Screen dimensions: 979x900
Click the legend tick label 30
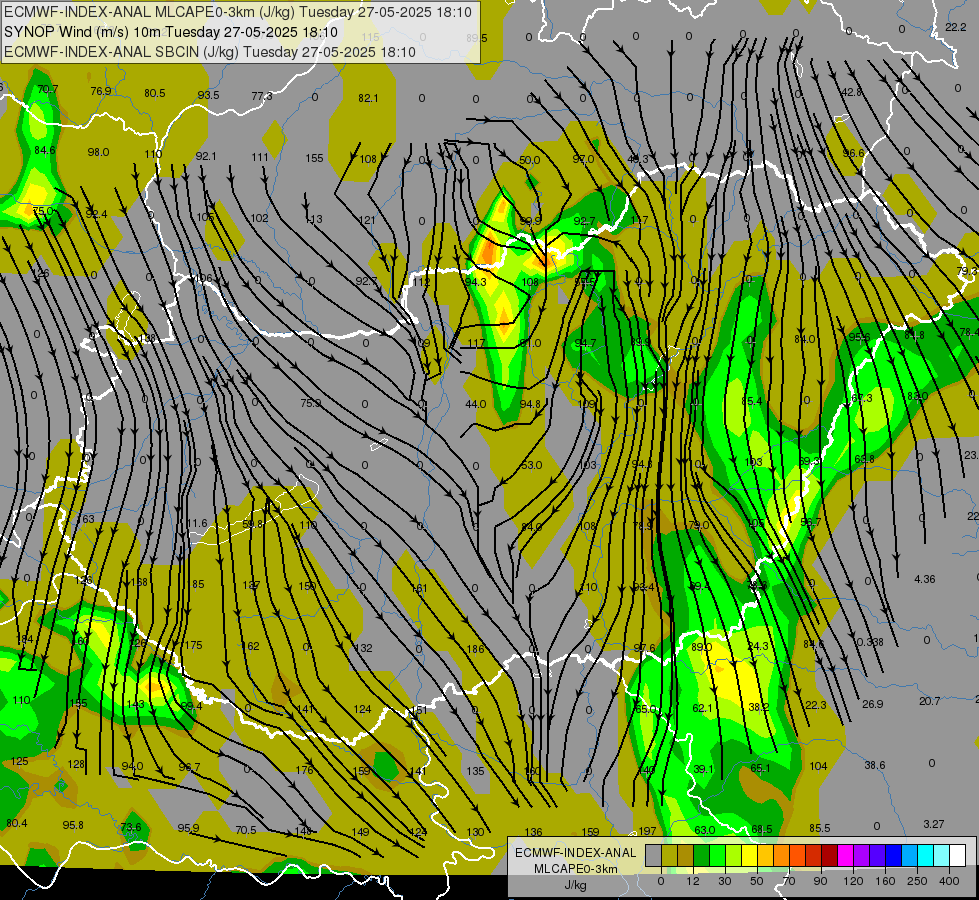click(x=725, y=881)
